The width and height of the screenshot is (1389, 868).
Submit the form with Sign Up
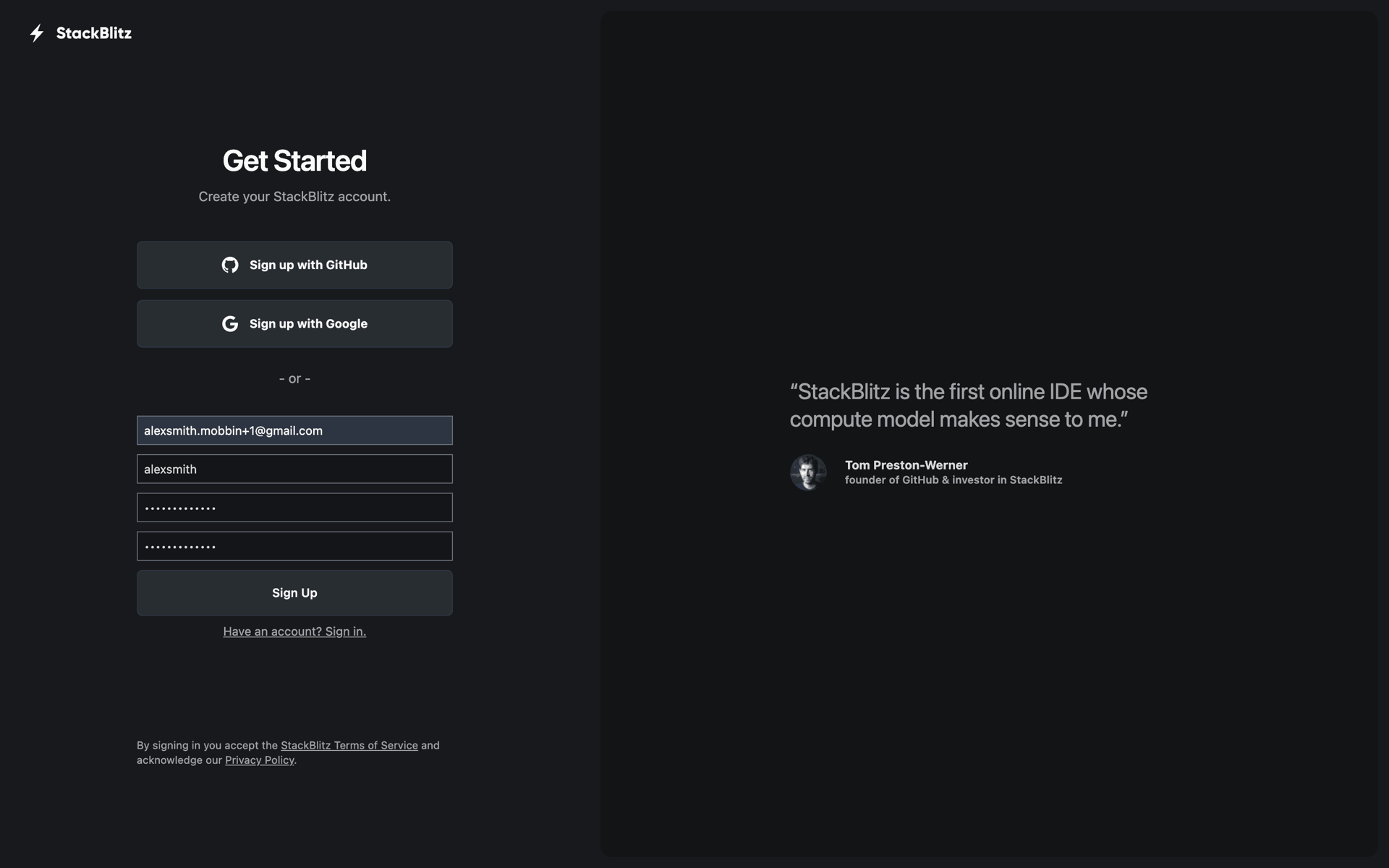tap(294, 592)
